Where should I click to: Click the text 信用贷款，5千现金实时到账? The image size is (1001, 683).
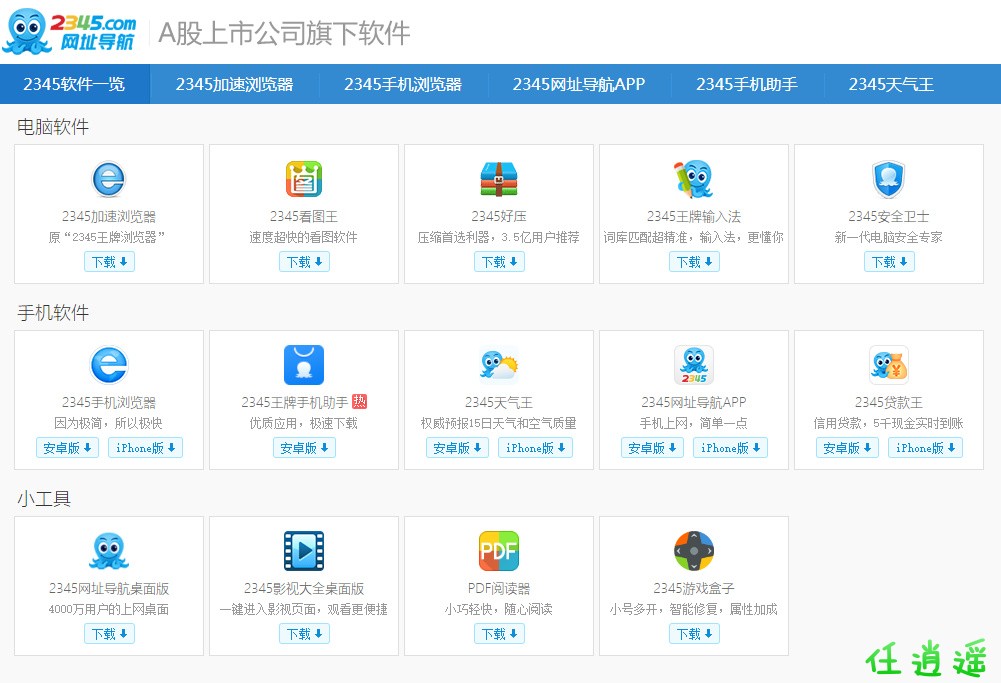point(889,423)
